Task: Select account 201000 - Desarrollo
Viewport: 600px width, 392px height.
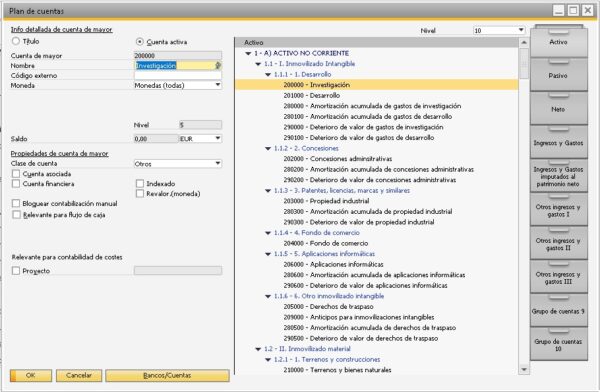Action: pos(311,96)
